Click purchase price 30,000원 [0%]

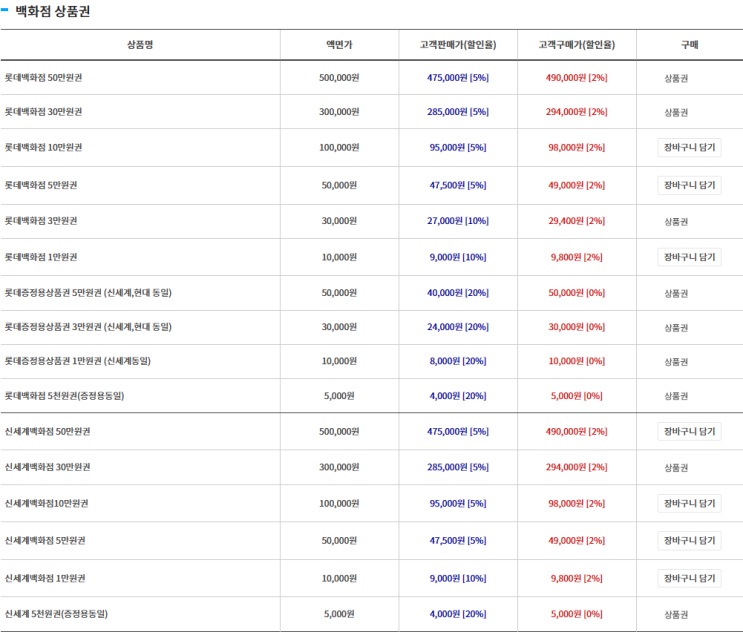[577, 327]
